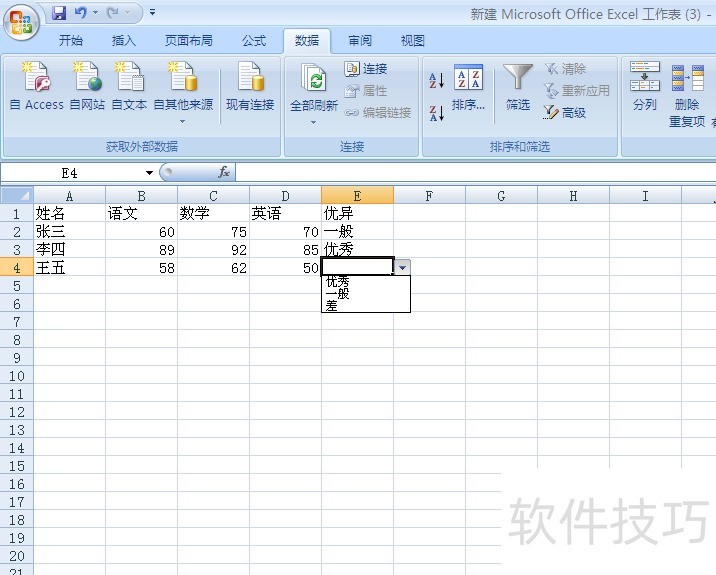
Task: Click the 语文 header cell
Action: (142, 213)
